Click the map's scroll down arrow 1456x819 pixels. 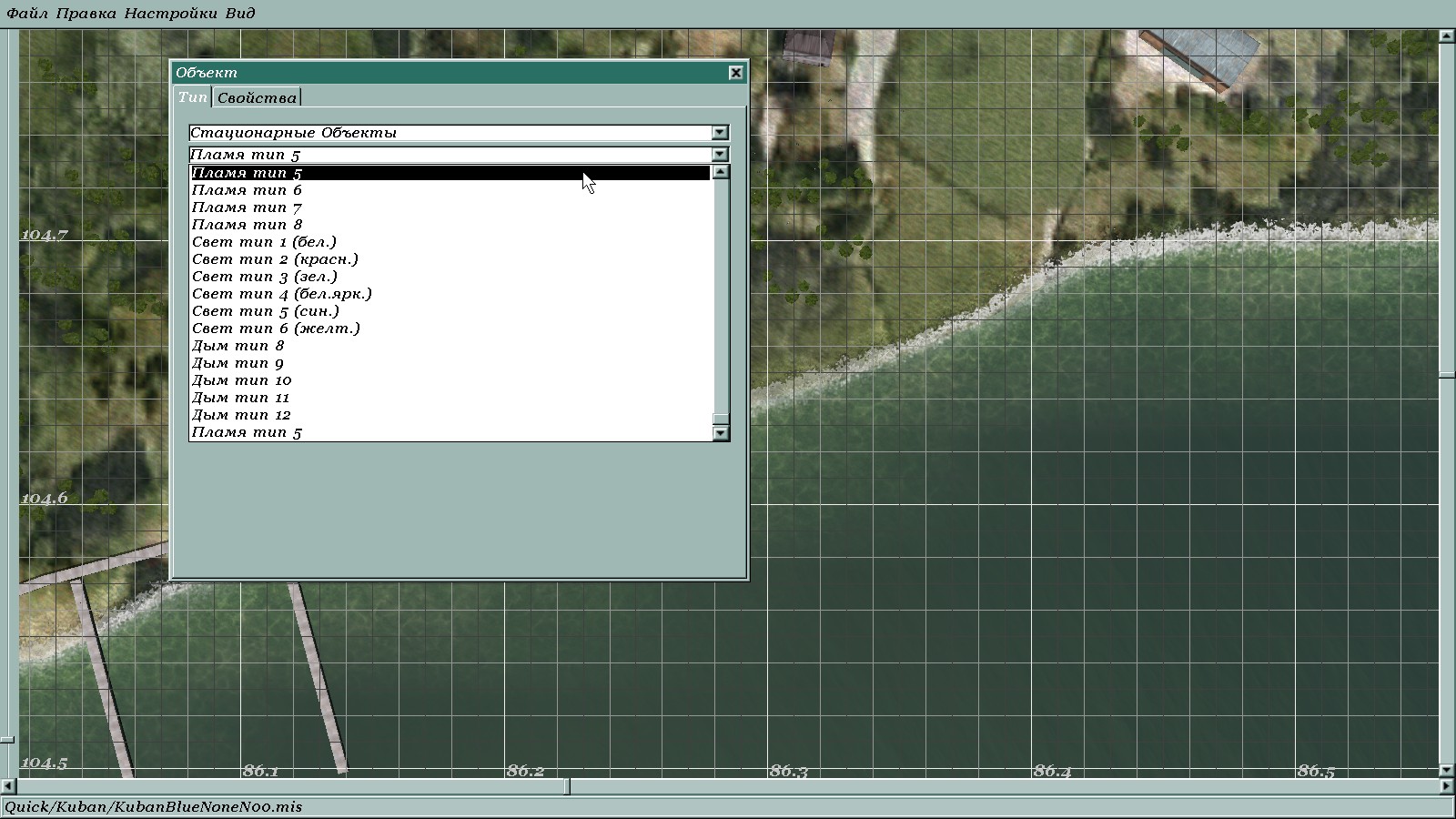point(1447,770)
